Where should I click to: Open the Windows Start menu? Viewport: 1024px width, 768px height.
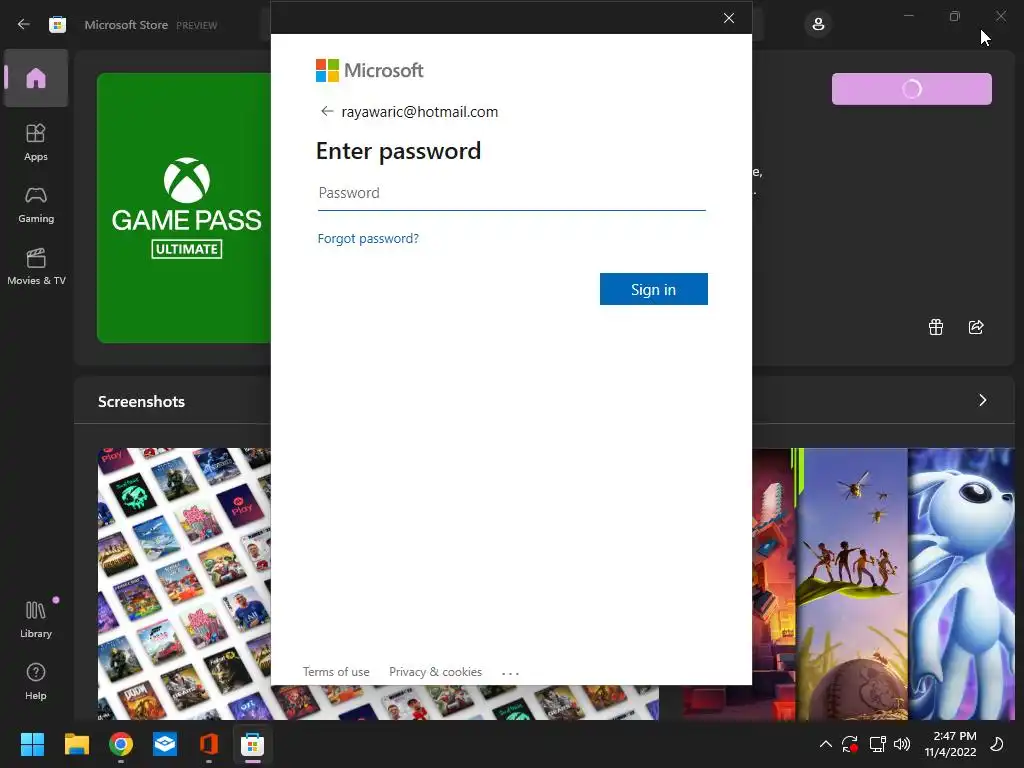tap(32, 744)
